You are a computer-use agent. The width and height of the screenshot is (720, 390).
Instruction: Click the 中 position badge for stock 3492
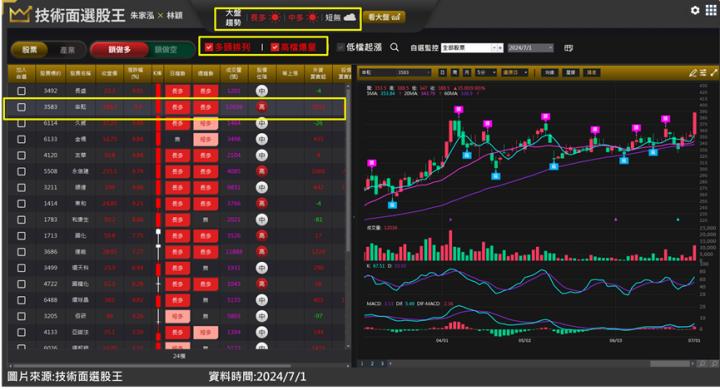pyautogui.click(x=262, y=91)
